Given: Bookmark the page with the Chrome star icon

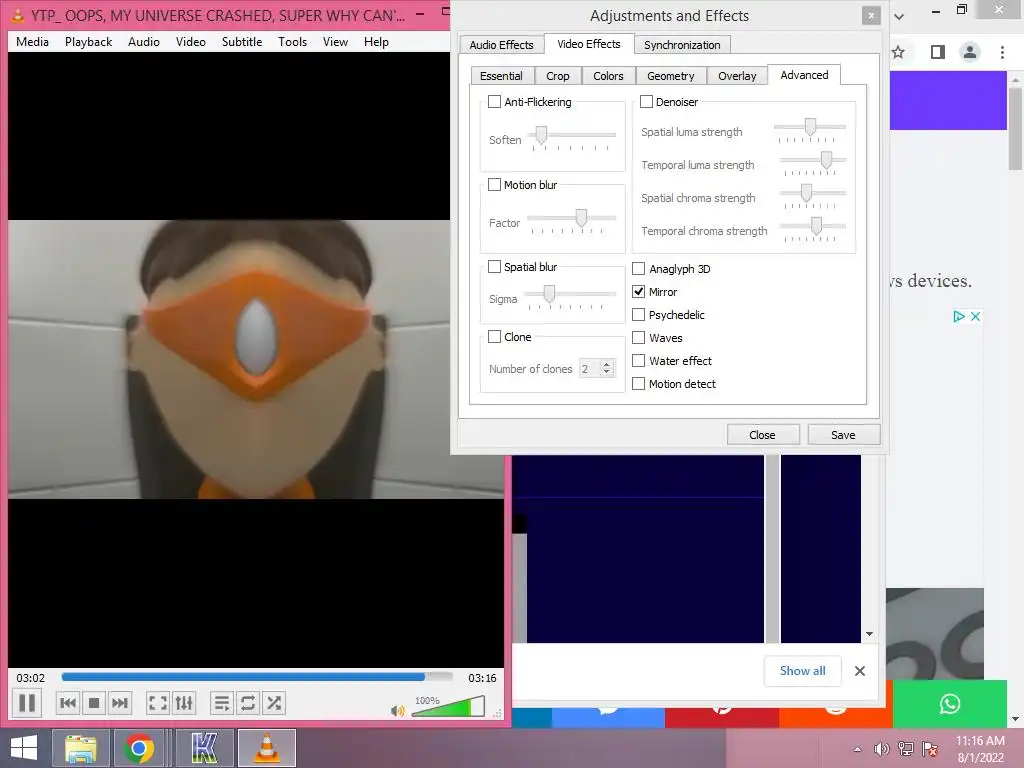Looking at the screenshot, I should pyautogui.click(x=899, y=52).
